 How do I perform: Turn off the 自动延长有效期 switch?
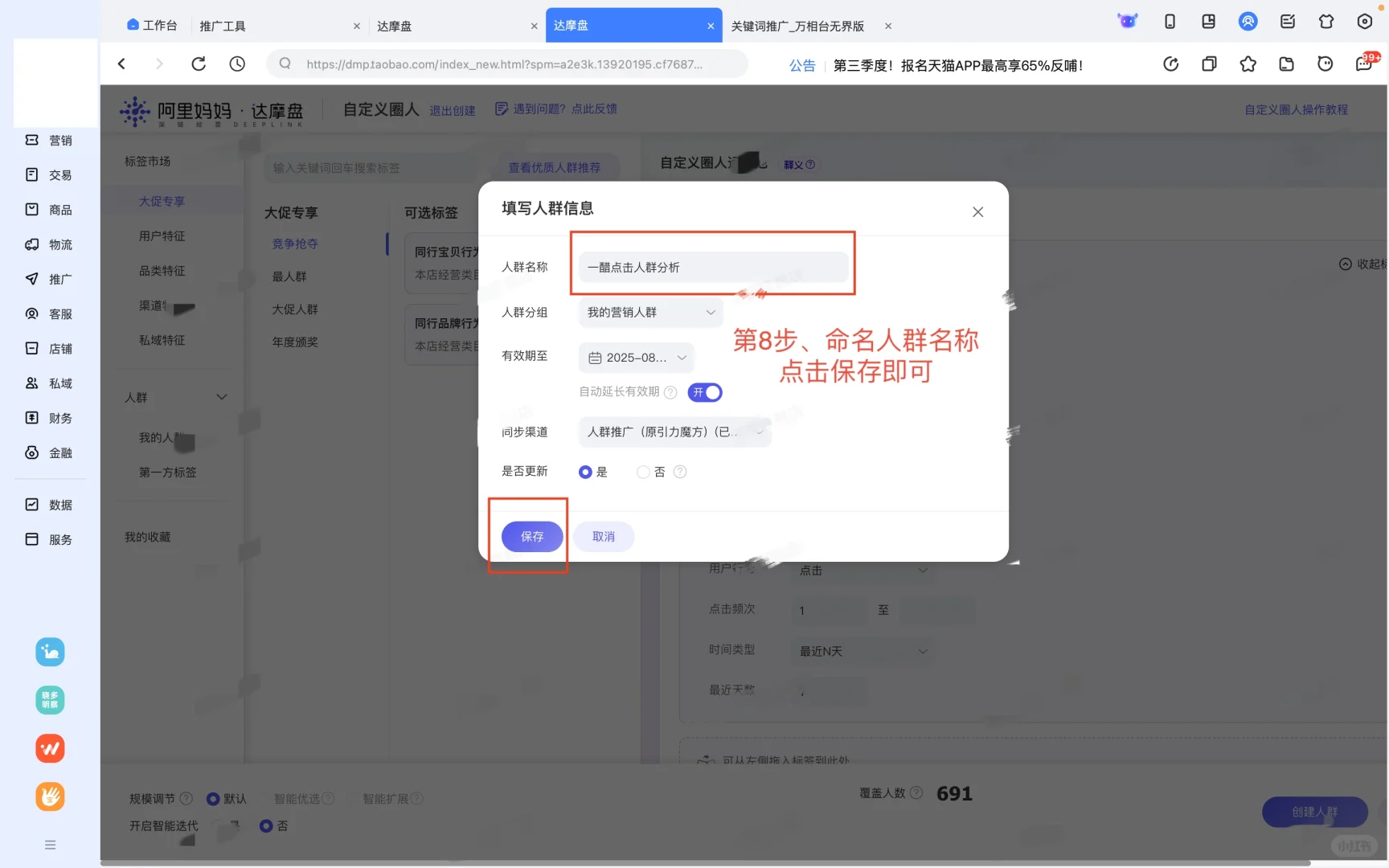coord(705,392)
